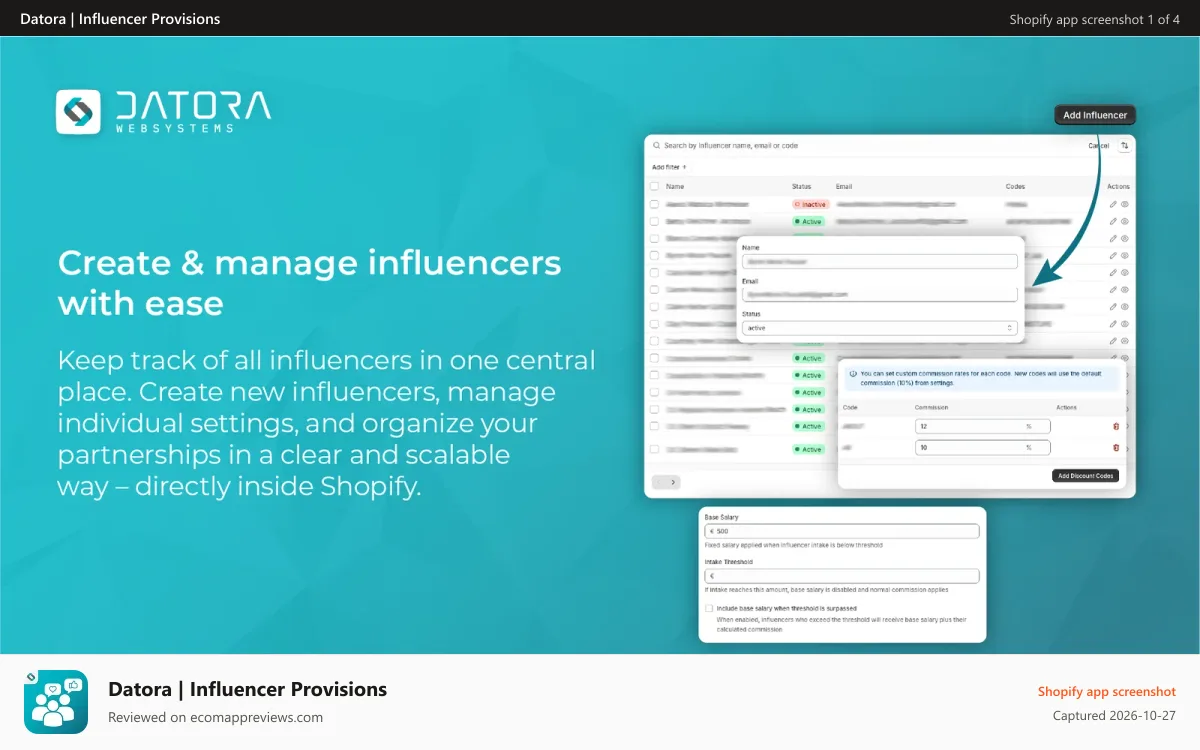Click the Status column header
The width and height of the screenshot is (1200, 750).
pyautogui.click(x=802, y=186)
